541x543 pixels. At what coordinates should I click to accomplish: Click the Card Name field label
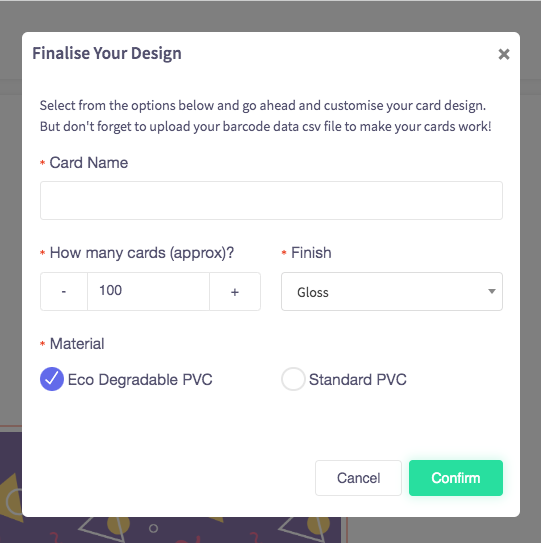click(x=89, y=162)
